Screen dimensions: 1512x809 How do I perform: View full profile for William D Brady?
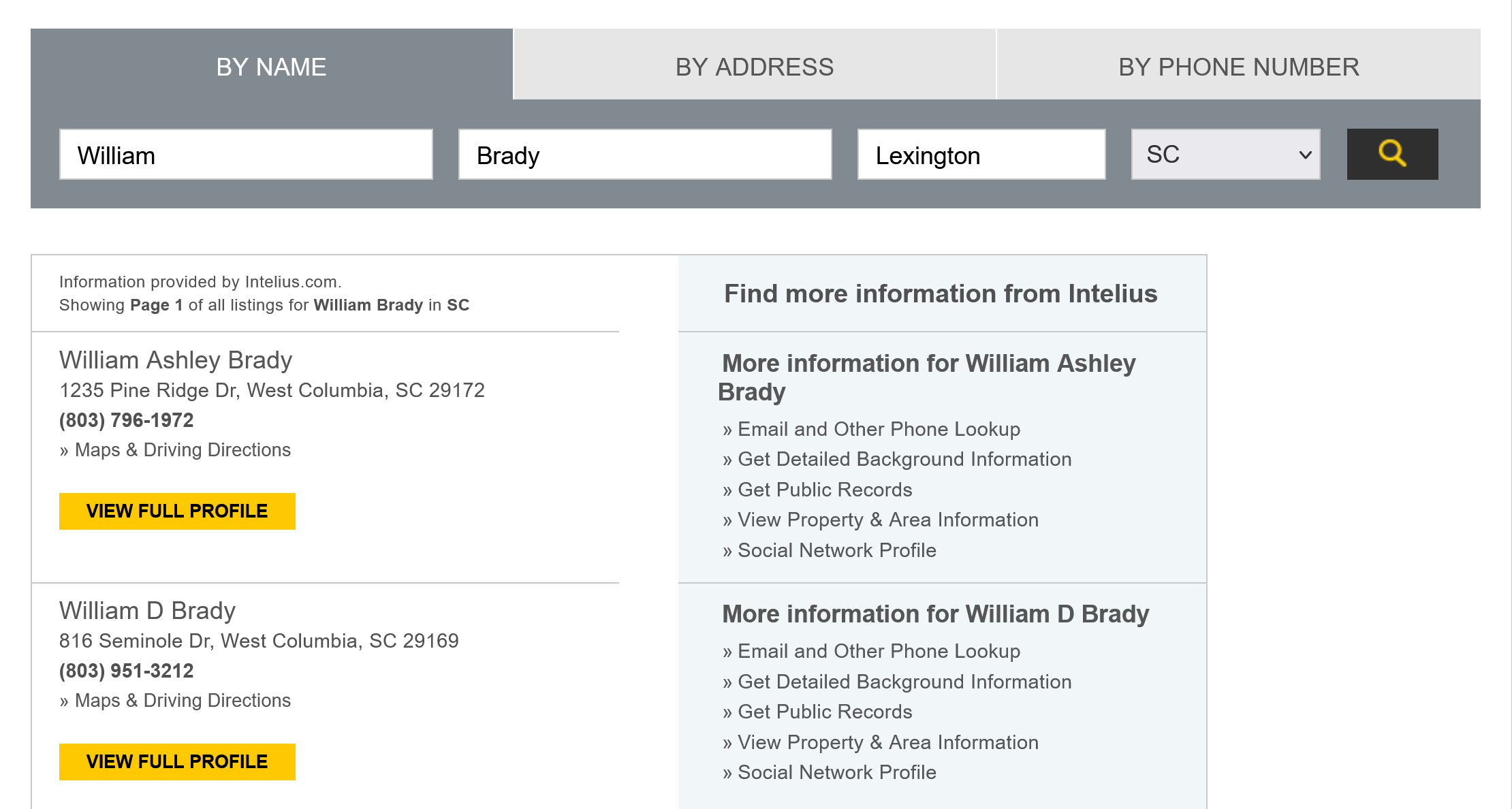point(177,761)
